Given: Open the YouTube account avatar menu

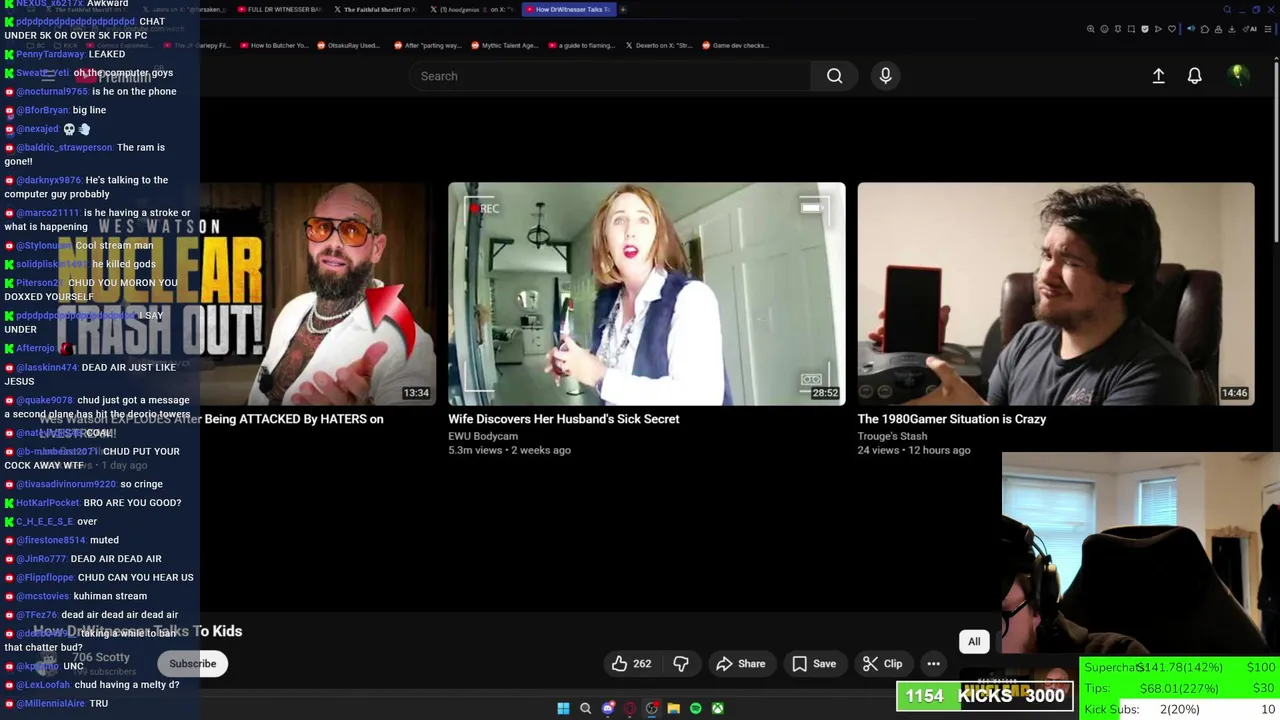Looking at the screenshot, I should pyautogui.click(x=1237, y=75).
